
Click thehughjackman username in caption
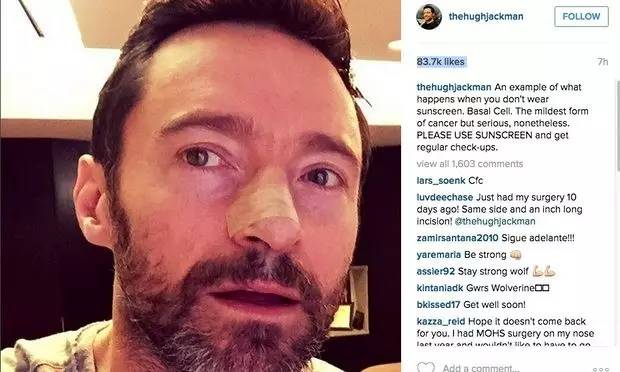coord(454,87)
